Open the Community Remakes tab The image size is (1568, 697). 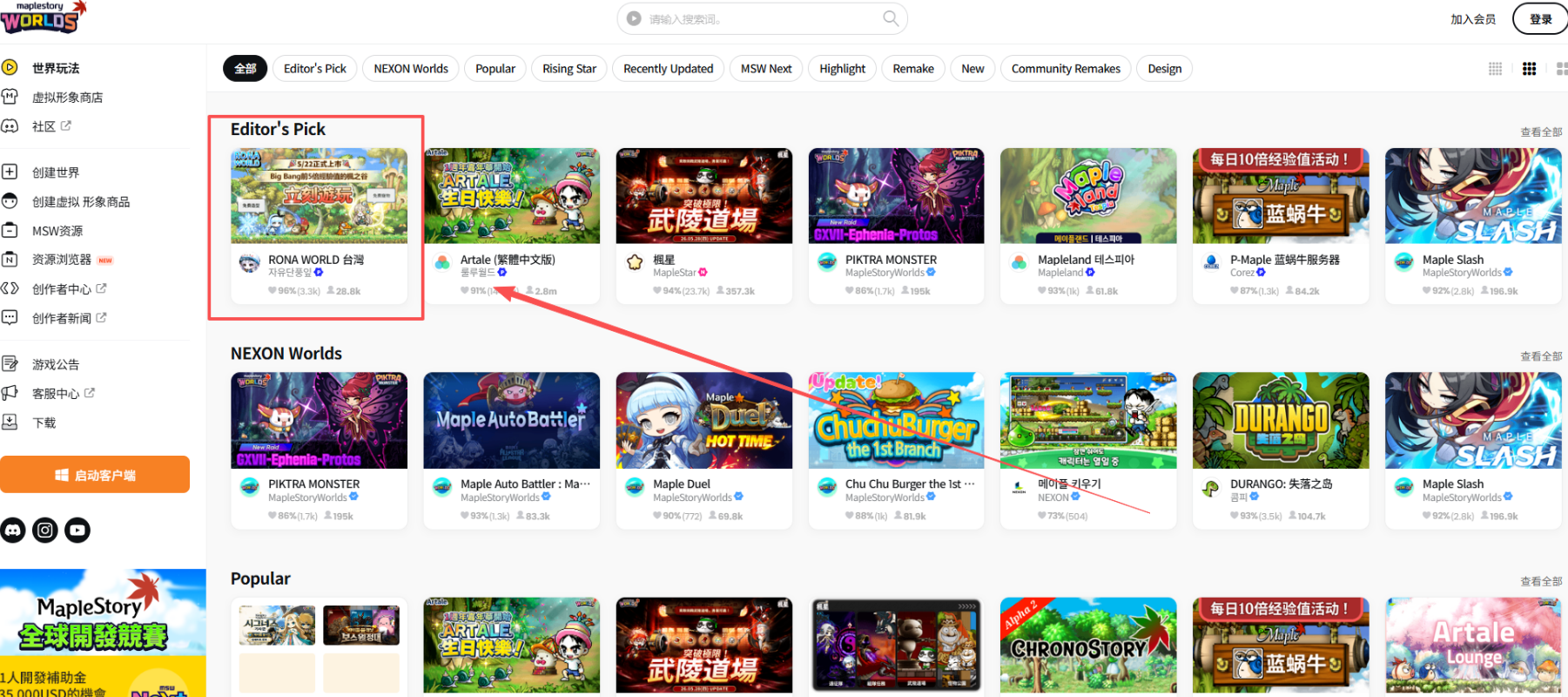tap(1066, 69)
